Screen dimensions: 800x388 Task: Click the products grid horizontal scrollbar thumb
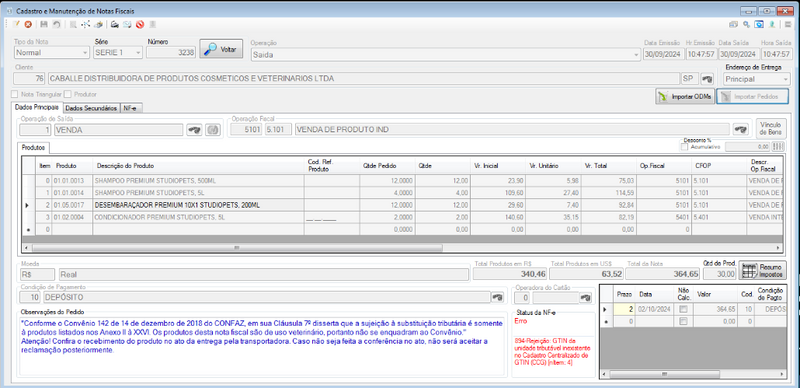[x=237, y=248]
